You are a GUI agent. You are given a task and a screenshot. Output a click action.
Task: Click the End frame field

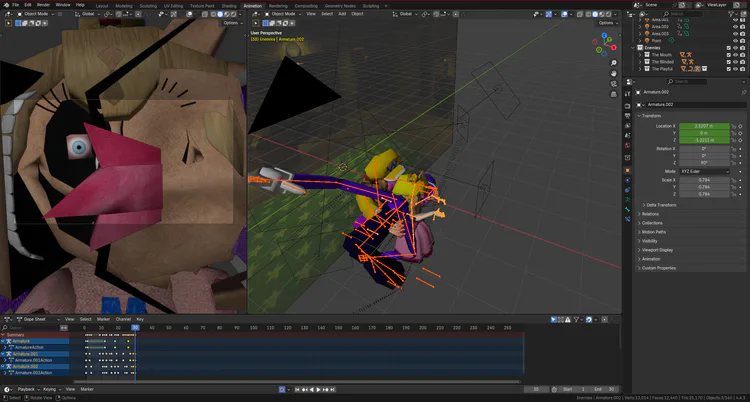coord(604,390)
